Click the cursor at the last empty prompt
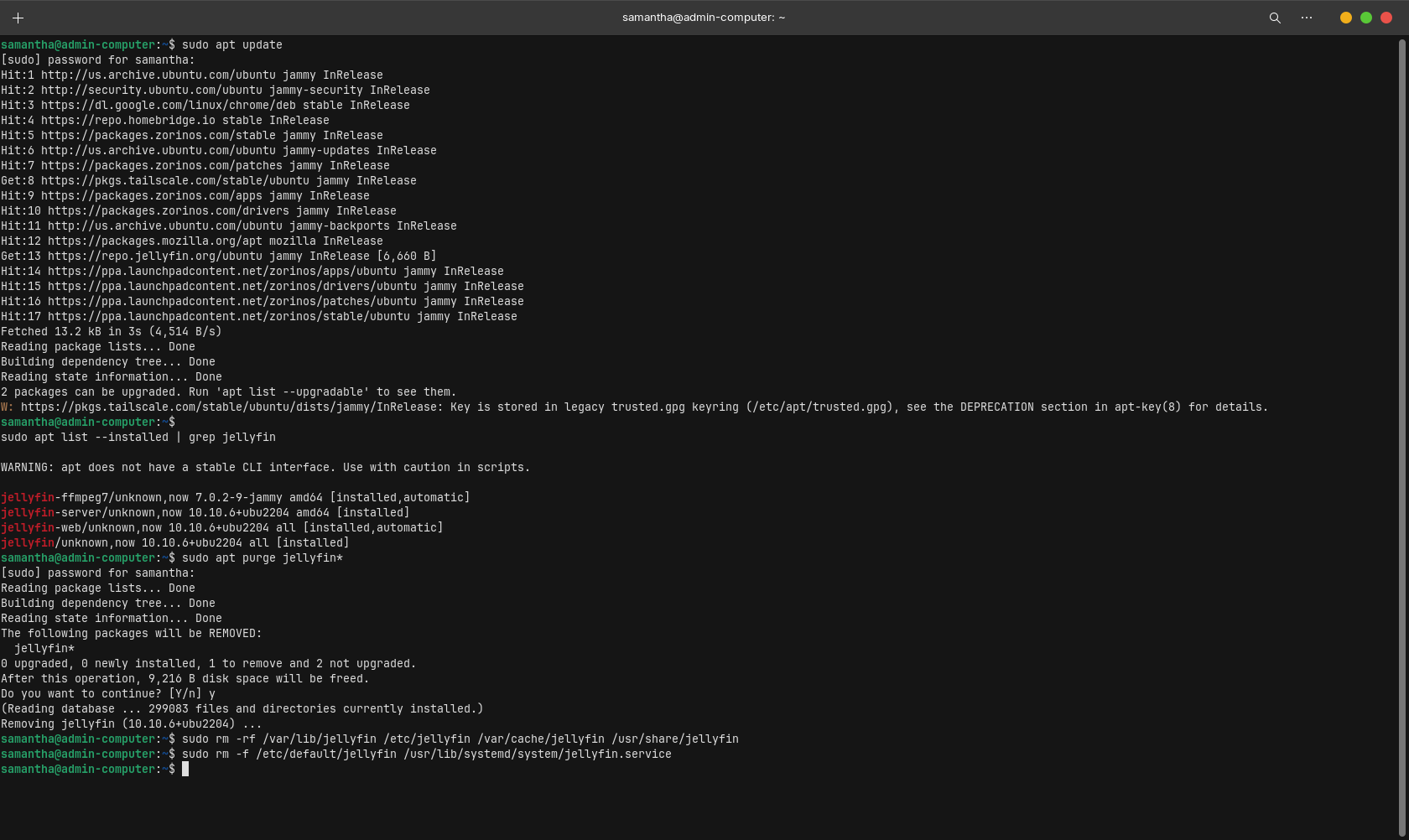1409x840 pixels. [x=185, y=770]
